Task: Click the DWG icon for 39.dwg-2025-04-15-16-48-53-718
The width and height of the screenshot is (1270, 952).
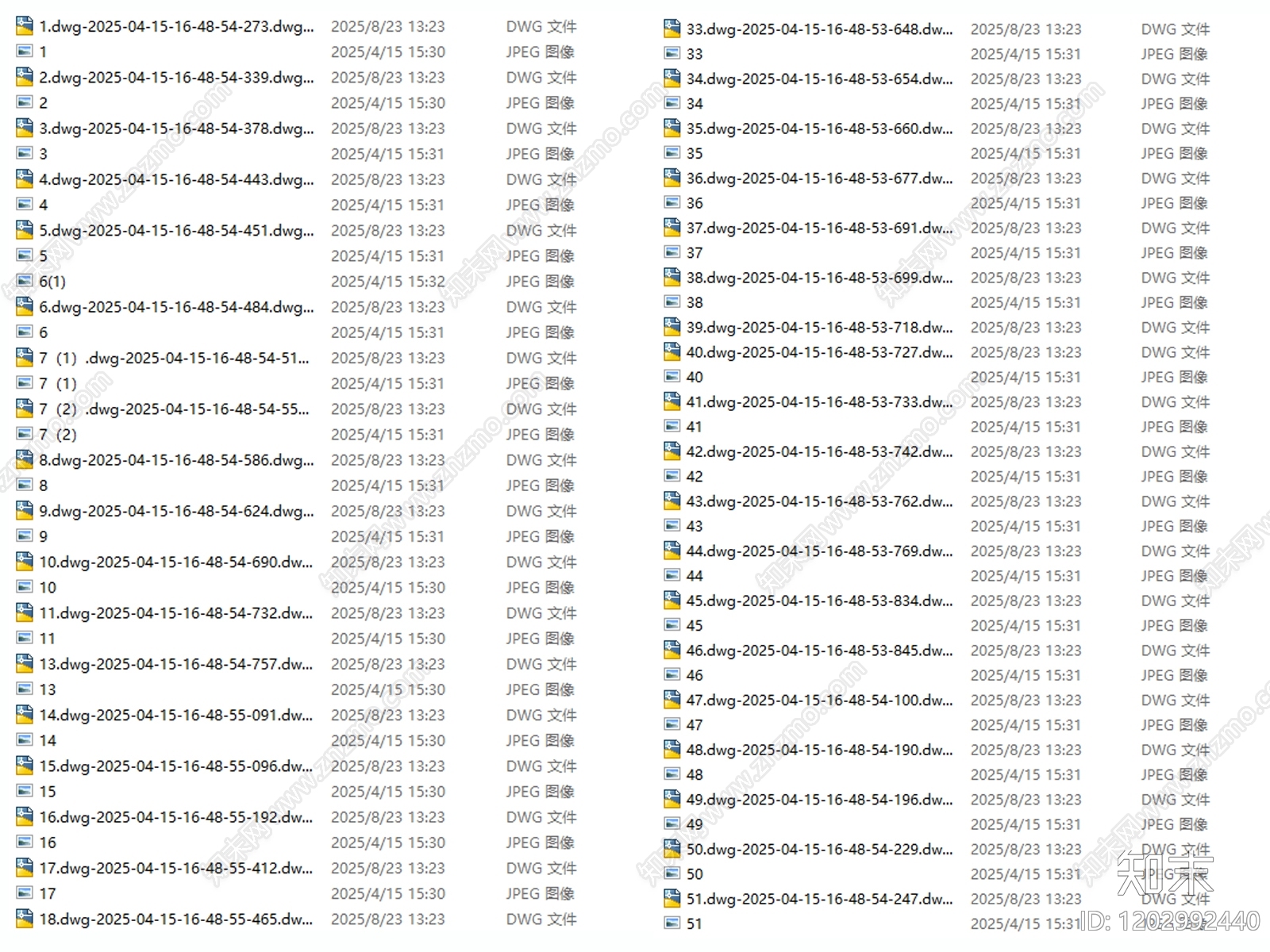Action: pos(672,327)
